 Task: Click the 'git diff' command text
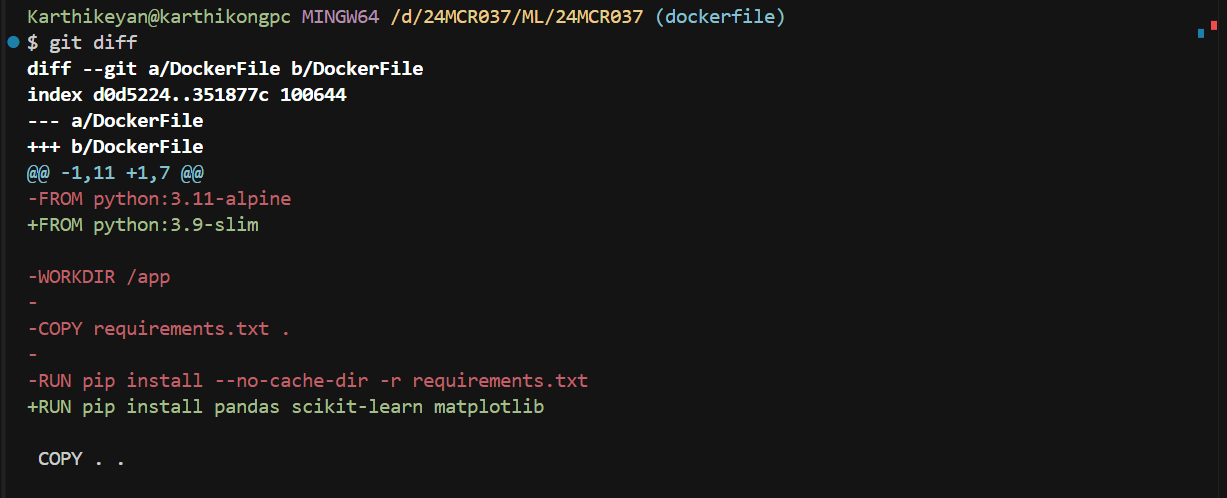coord(93,43)
